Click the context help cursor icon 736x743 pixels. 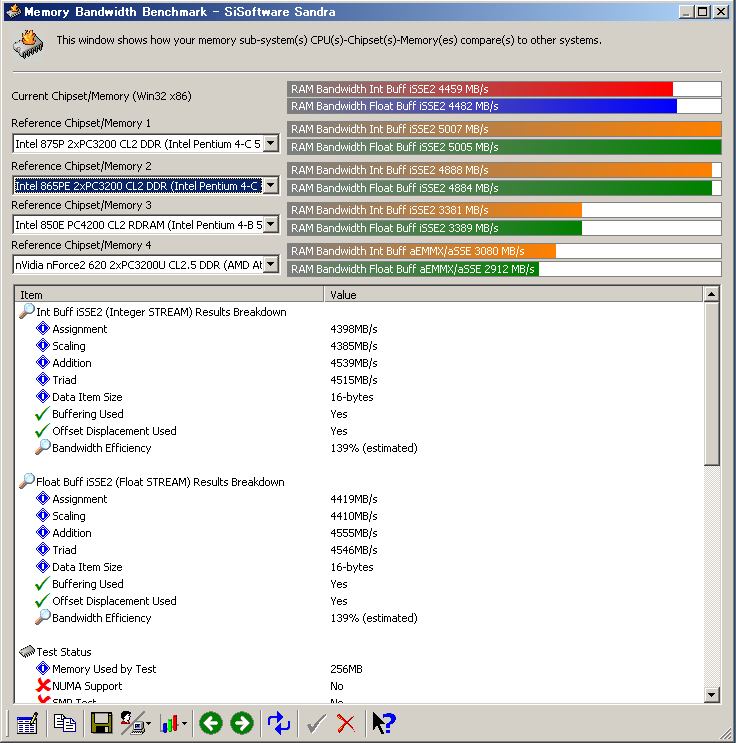tap(384, 723)
